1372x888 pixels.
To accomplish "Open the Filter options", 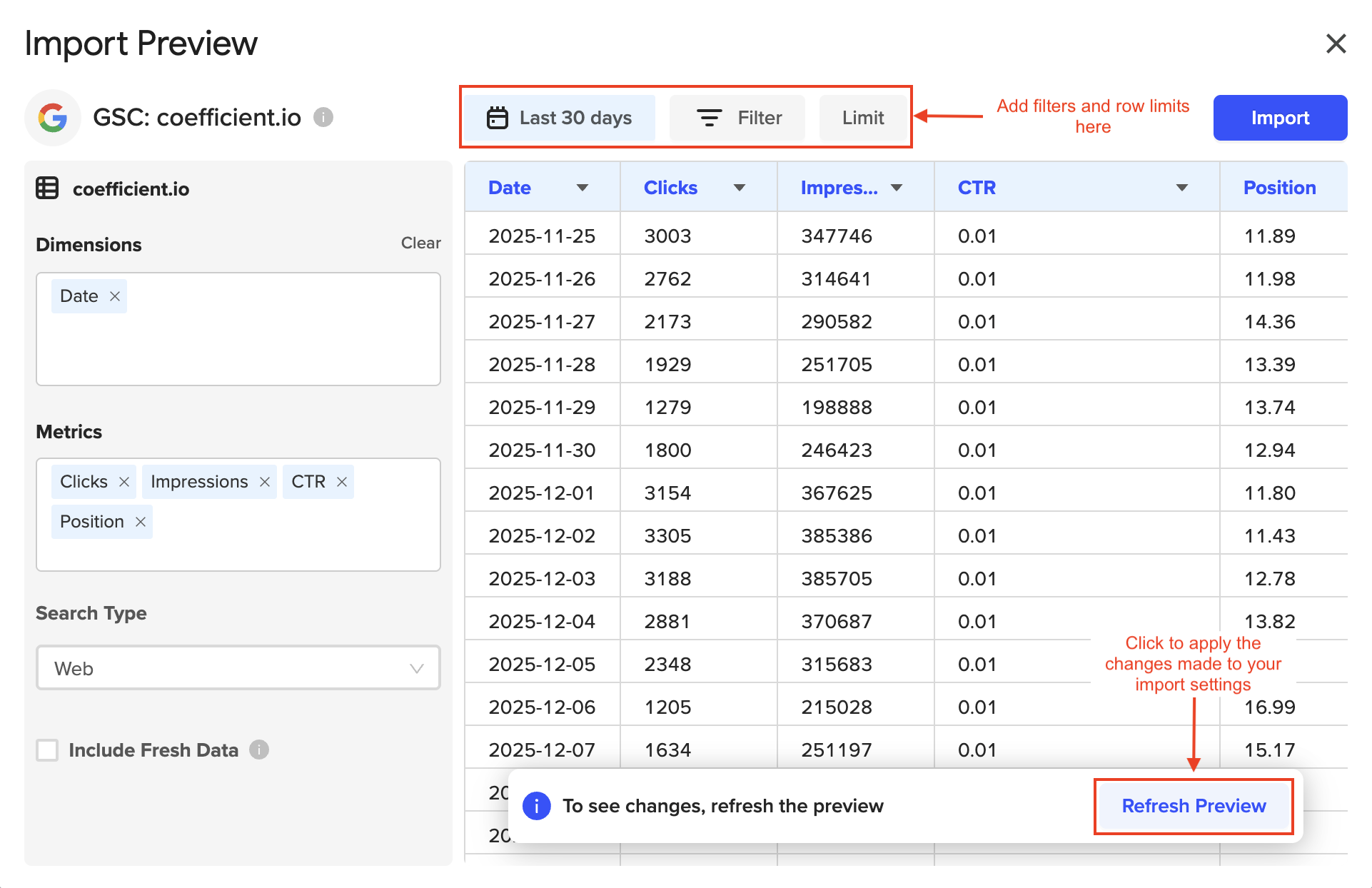I will (738, 118).
